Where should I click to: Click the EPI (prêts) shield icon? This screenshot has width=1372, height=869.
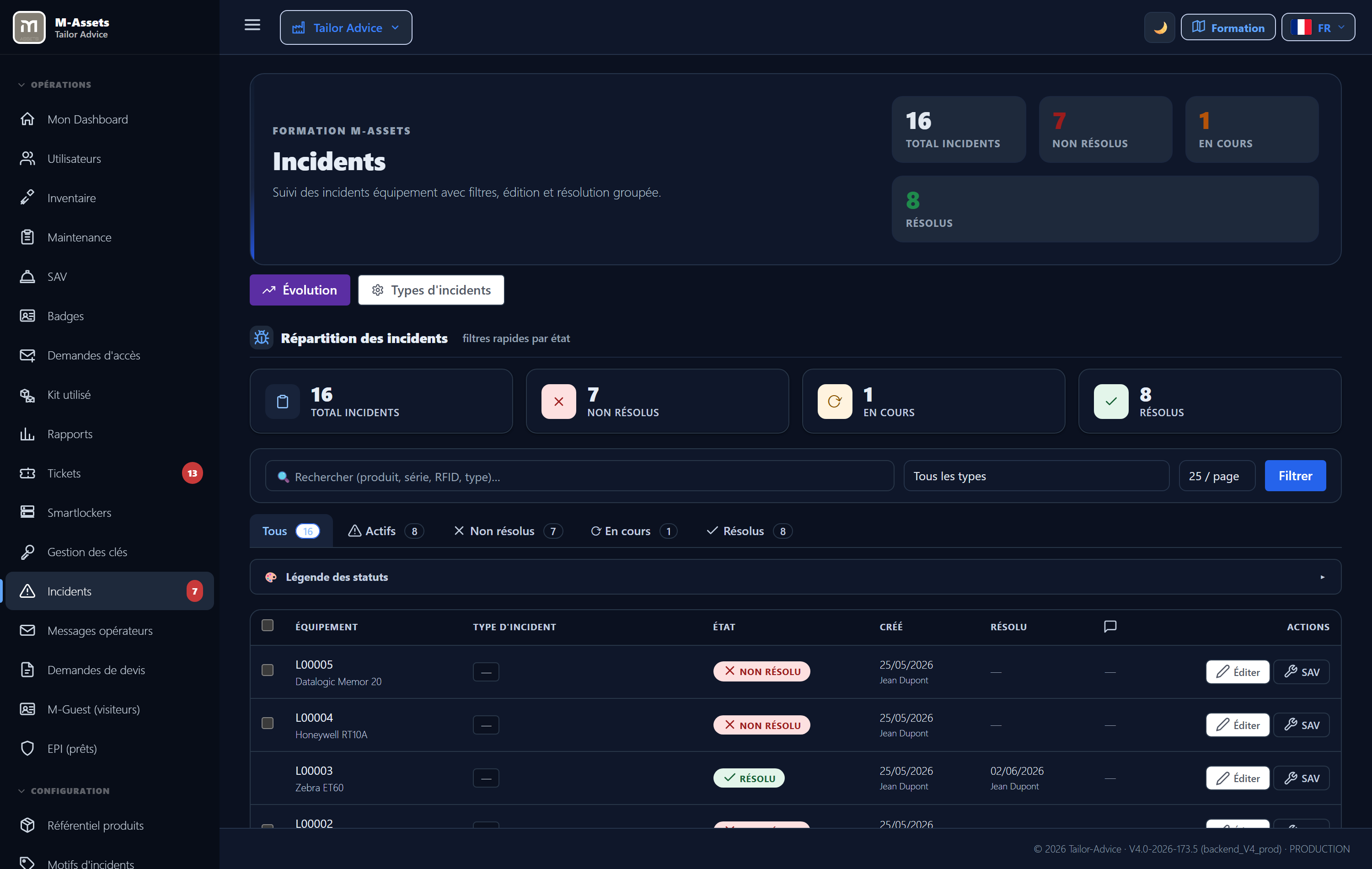pyautogui.click(x=27, y=748)
